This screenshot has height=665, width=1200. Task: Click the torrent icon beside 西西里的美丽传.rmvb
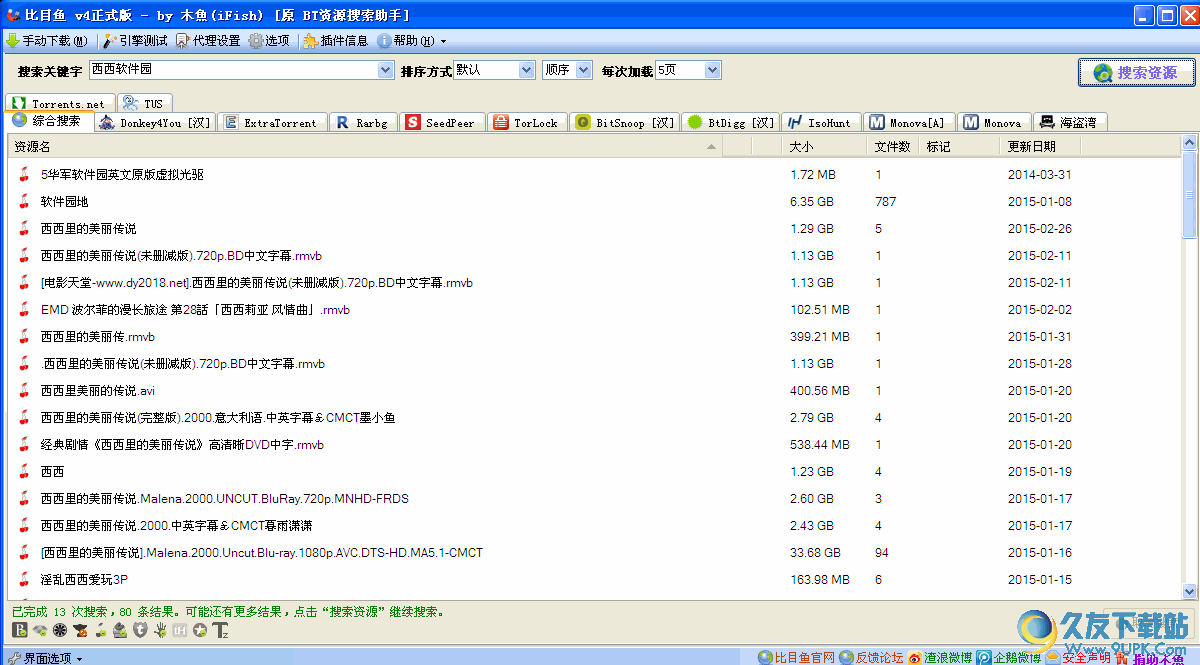click(24, 337)
